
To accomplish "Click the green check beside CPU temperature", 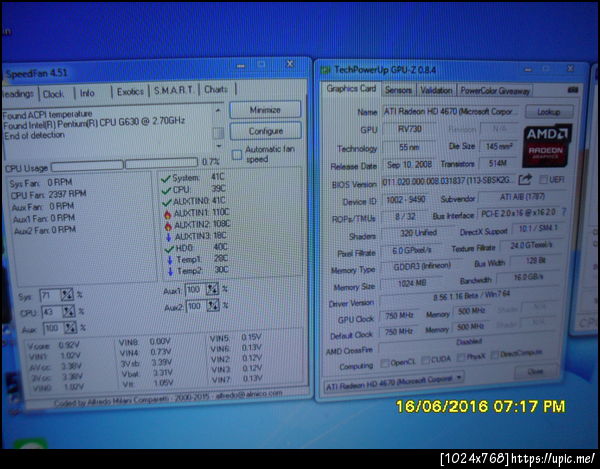I will [166, 191].
